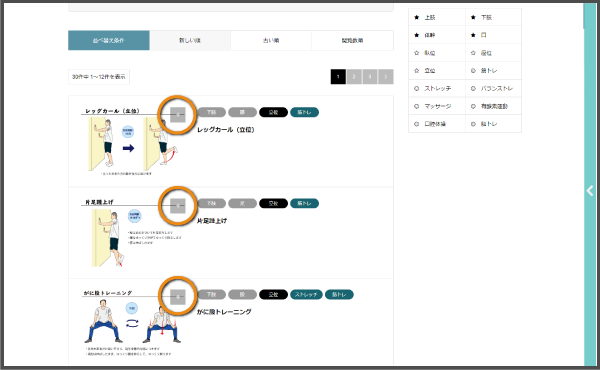
Task: Go to next page with pagination arrow
Action: [x=386, y=77]
